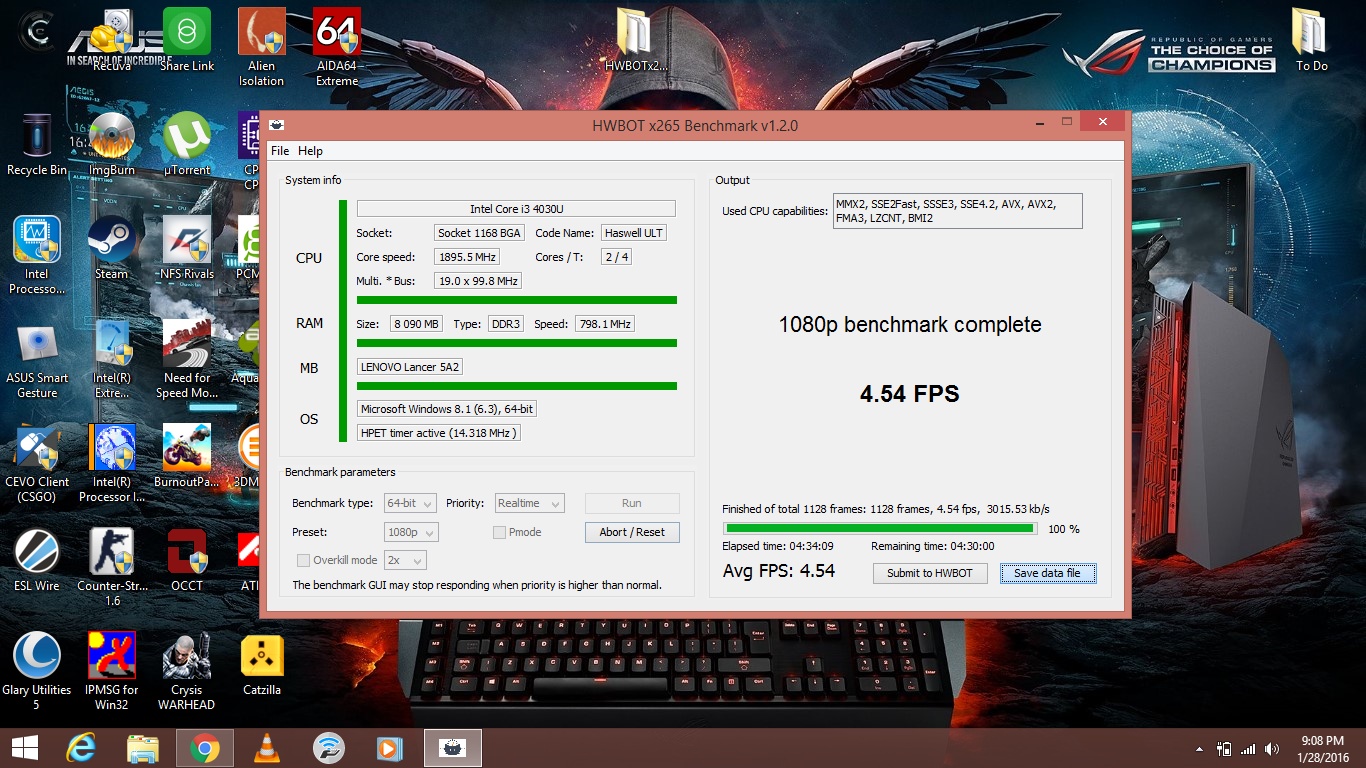The width and height of the screenshot is (1366, 768).
Task: Open IPMSG for Win32 shortcut
Action: [112, 672]
